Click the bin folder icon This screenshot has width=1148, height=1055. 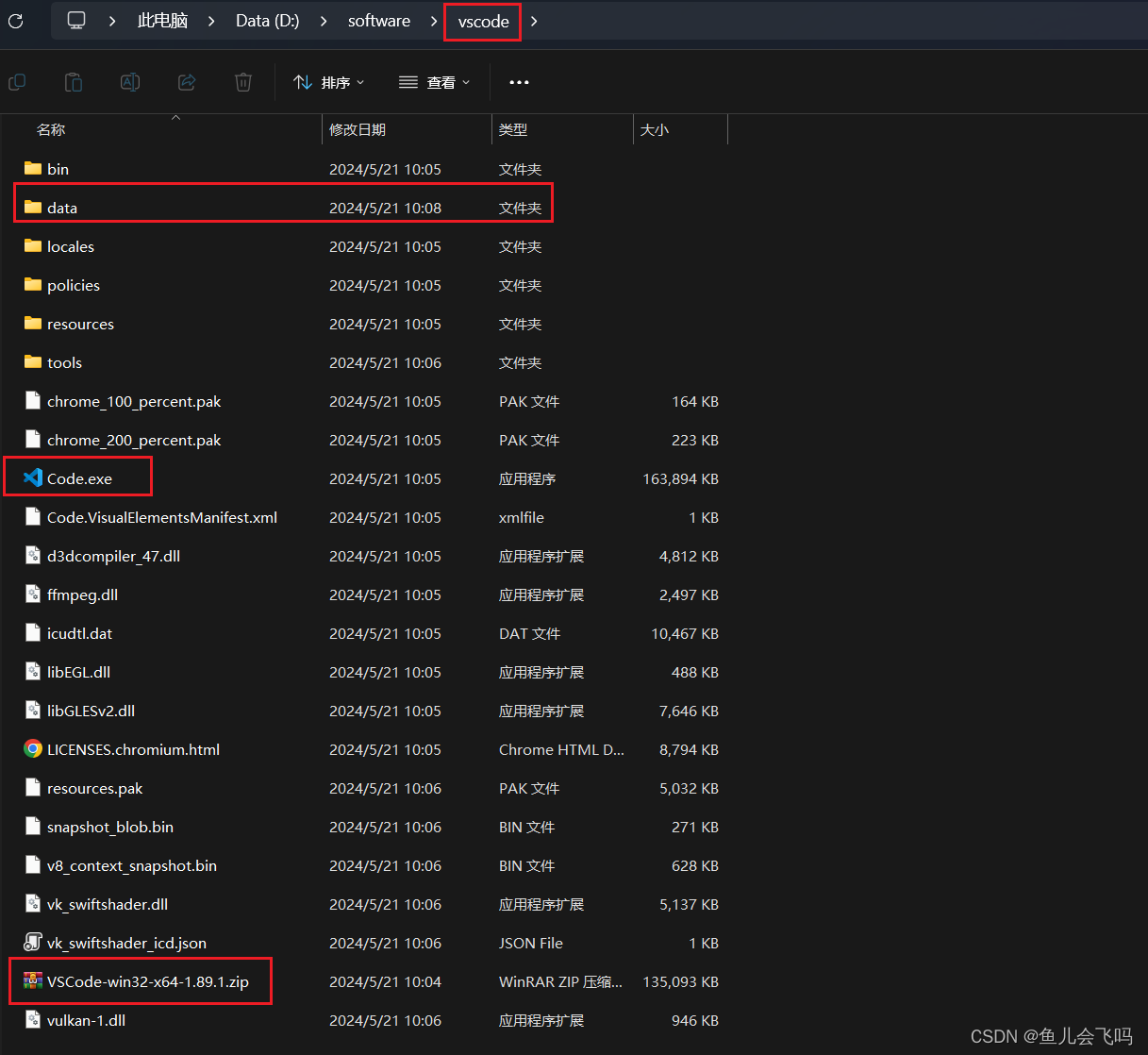pos(33,168)
